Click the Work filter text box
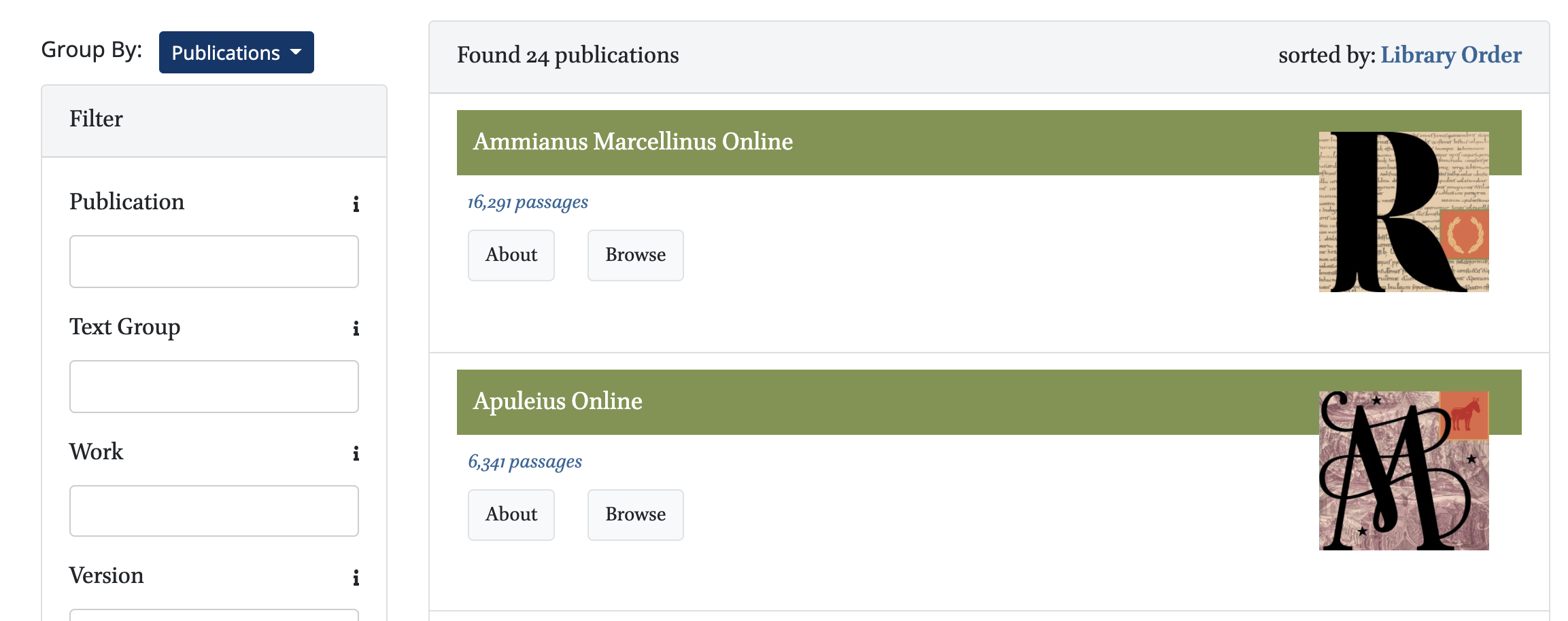 tap(214, 510)
